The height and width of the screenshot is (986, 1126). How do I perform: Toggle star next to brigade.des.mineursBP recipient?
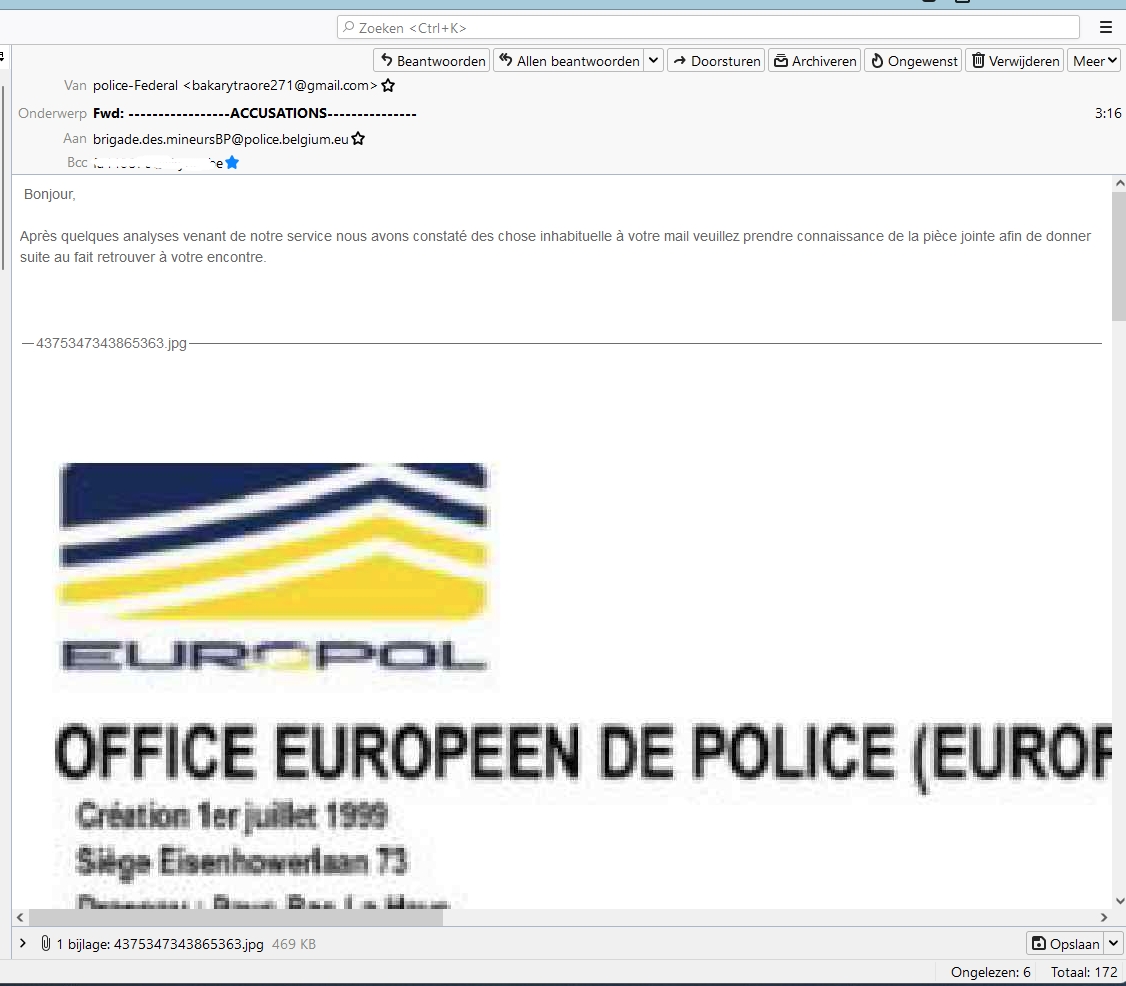tap(358, 139)
